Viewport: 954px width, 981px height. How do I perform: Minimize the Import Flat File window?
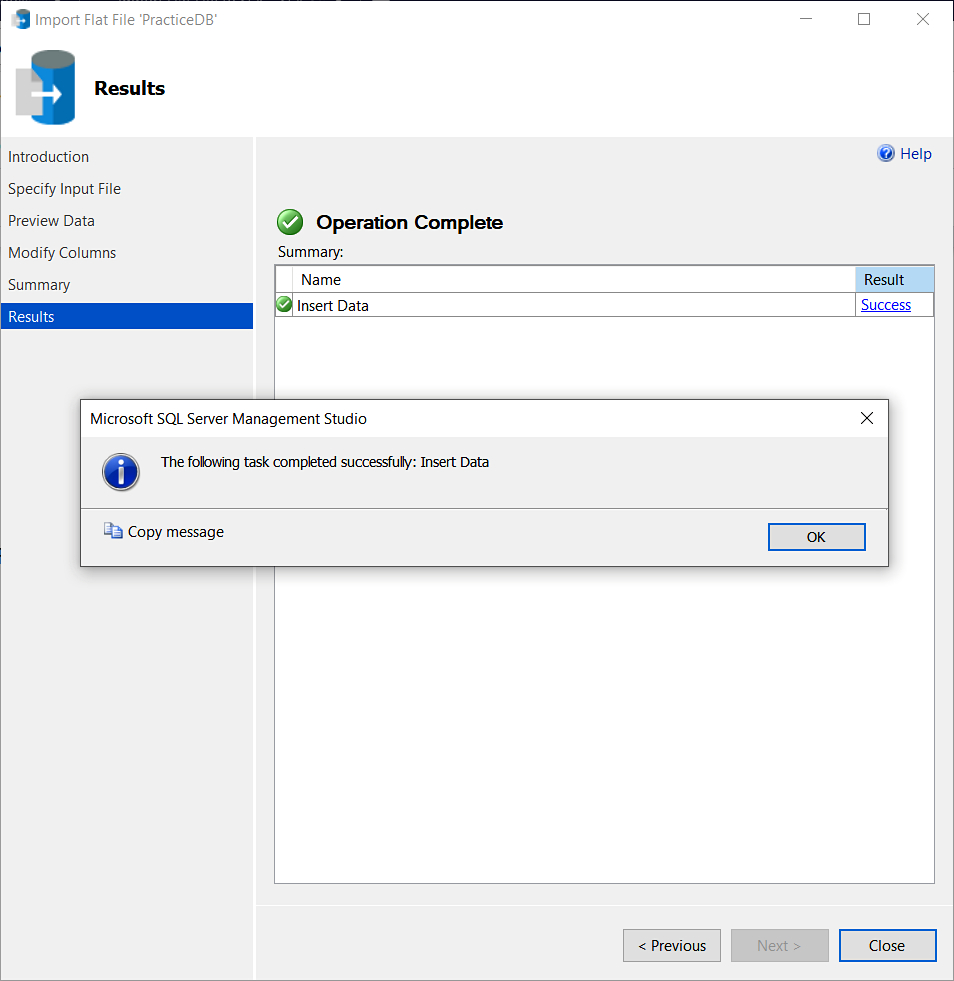(806, 19)
